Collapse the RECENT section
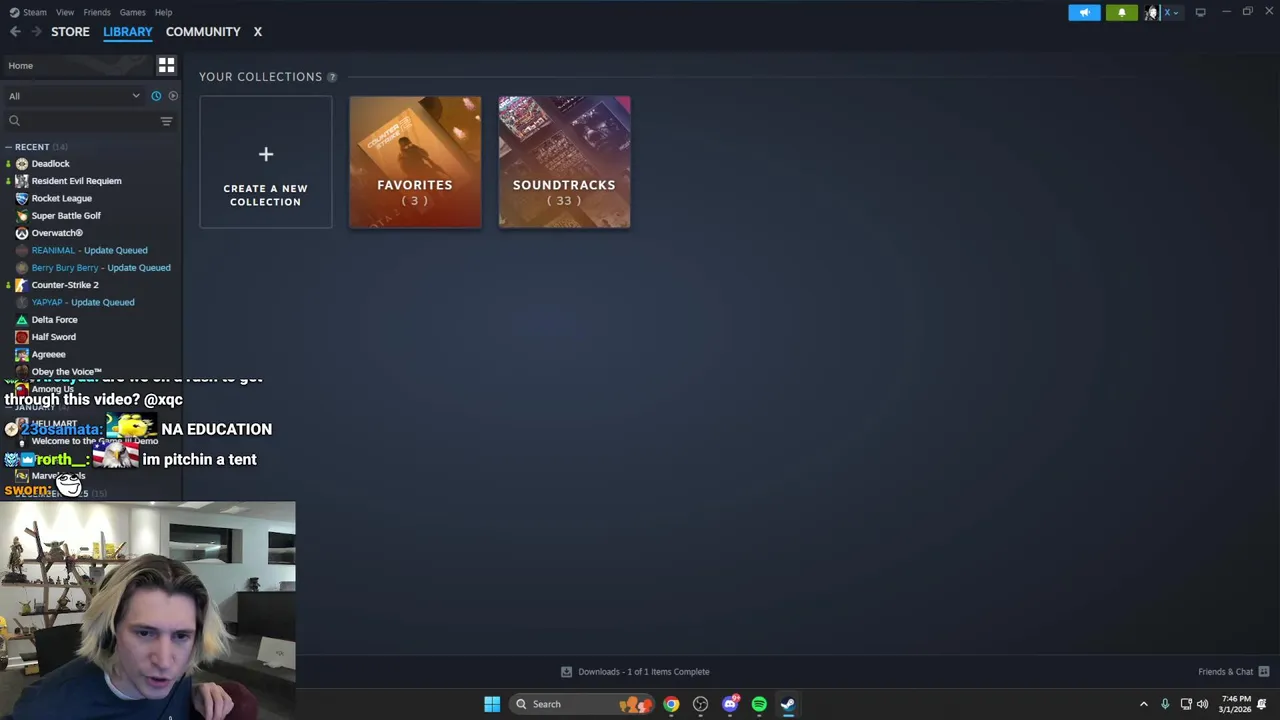This screenshot has width=1280, height=720. click(32, 147)
